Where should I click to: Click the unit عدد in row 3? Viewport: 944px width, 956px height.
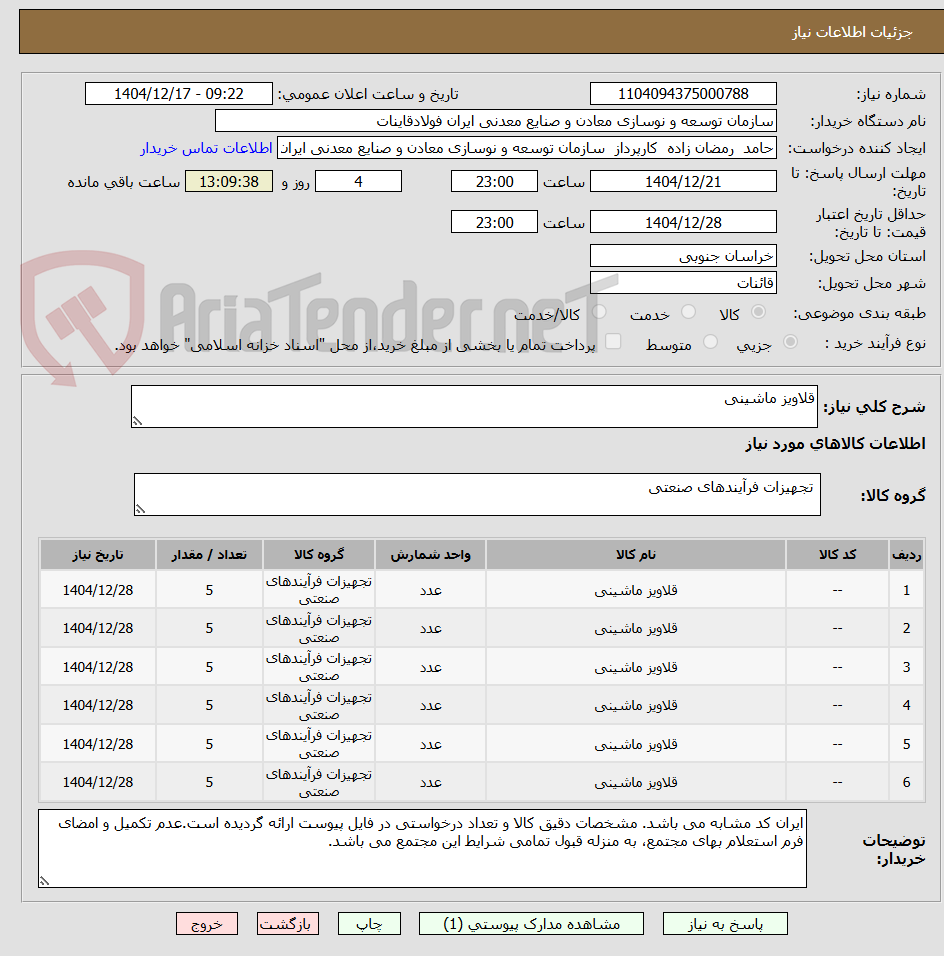(x=431, y=667)
